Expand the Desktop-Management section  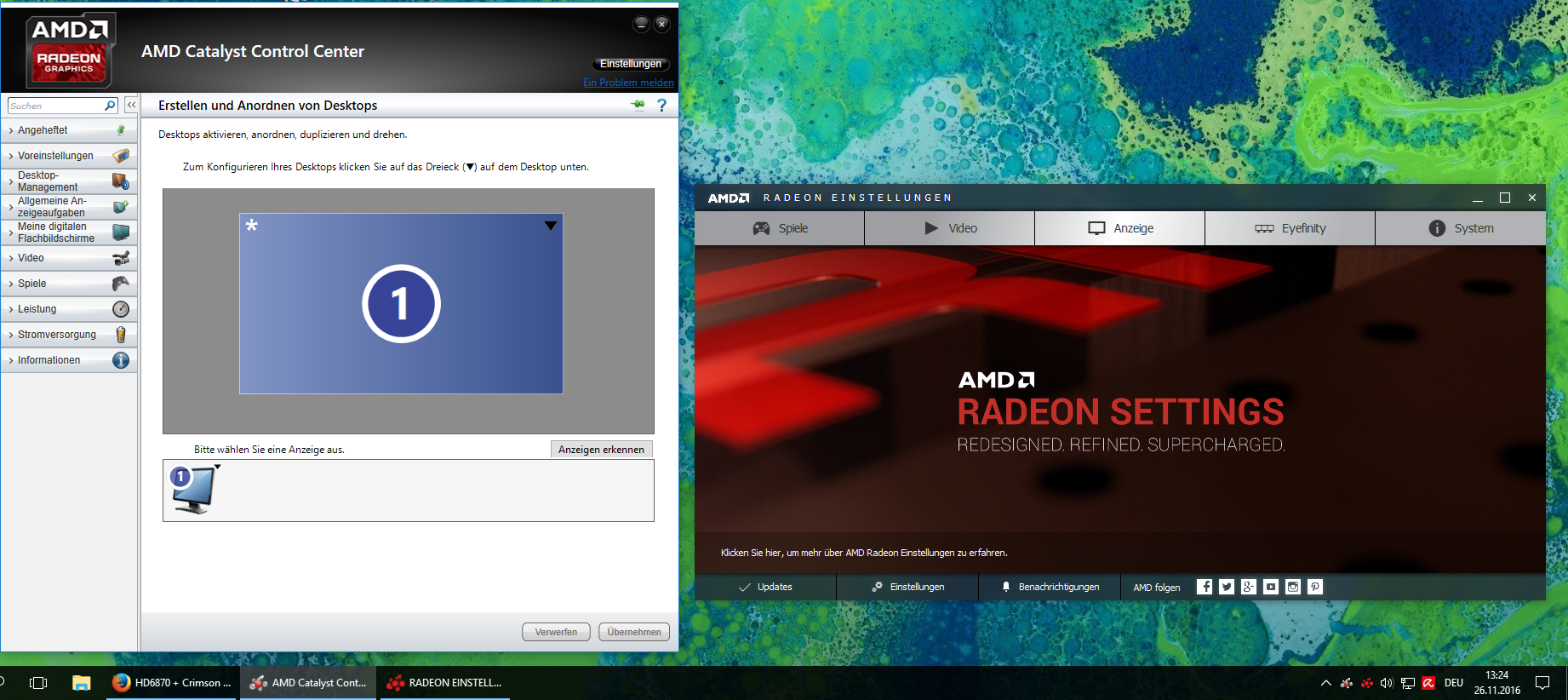tap(10, 181)
